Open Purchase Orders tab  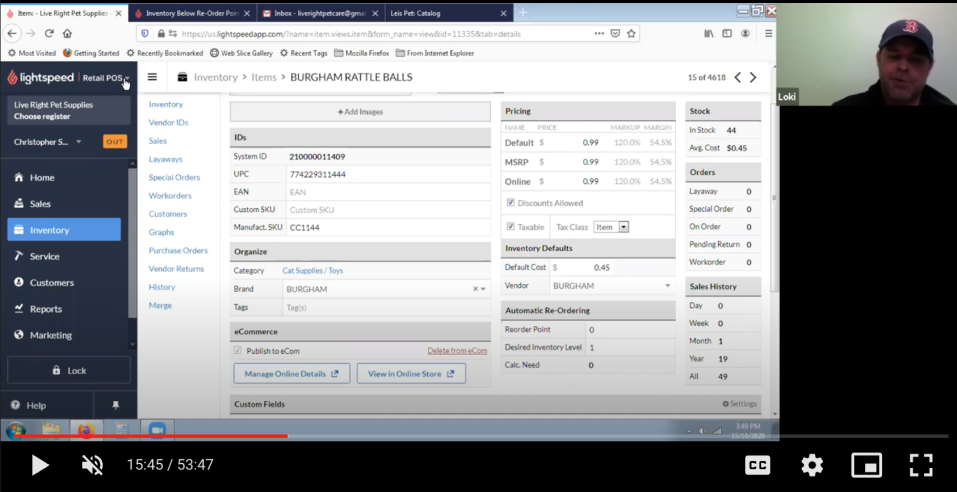pos(178,250)
